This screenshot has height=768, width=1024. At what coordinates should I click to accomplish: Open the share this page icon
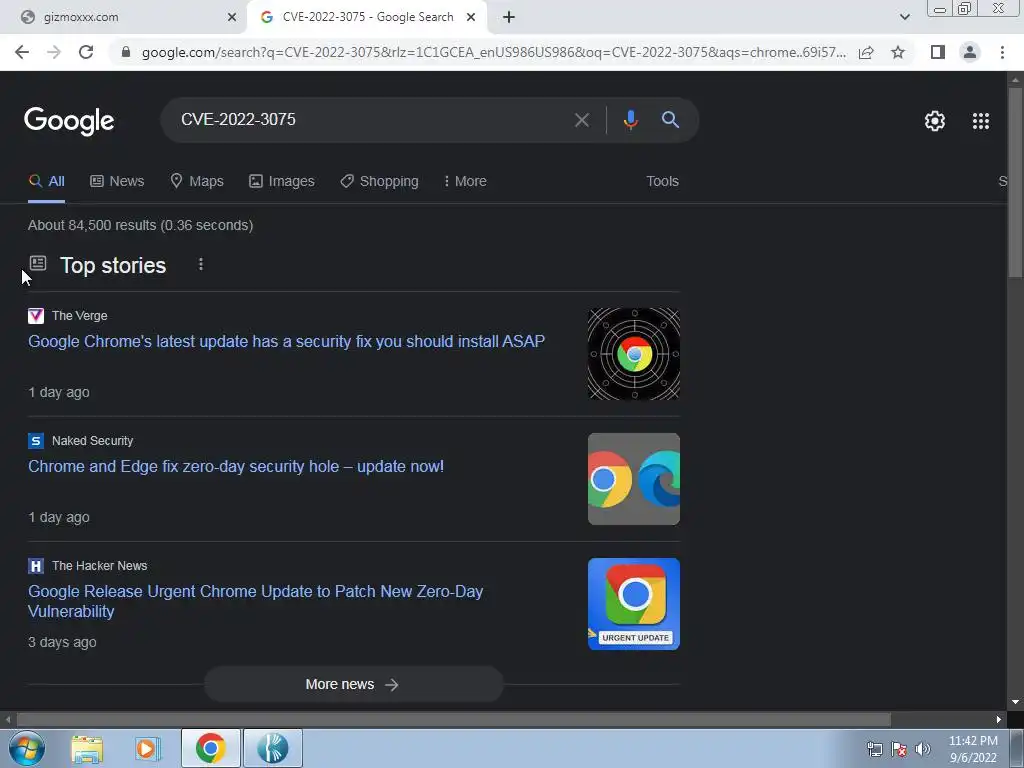click(x=866, y=52)
